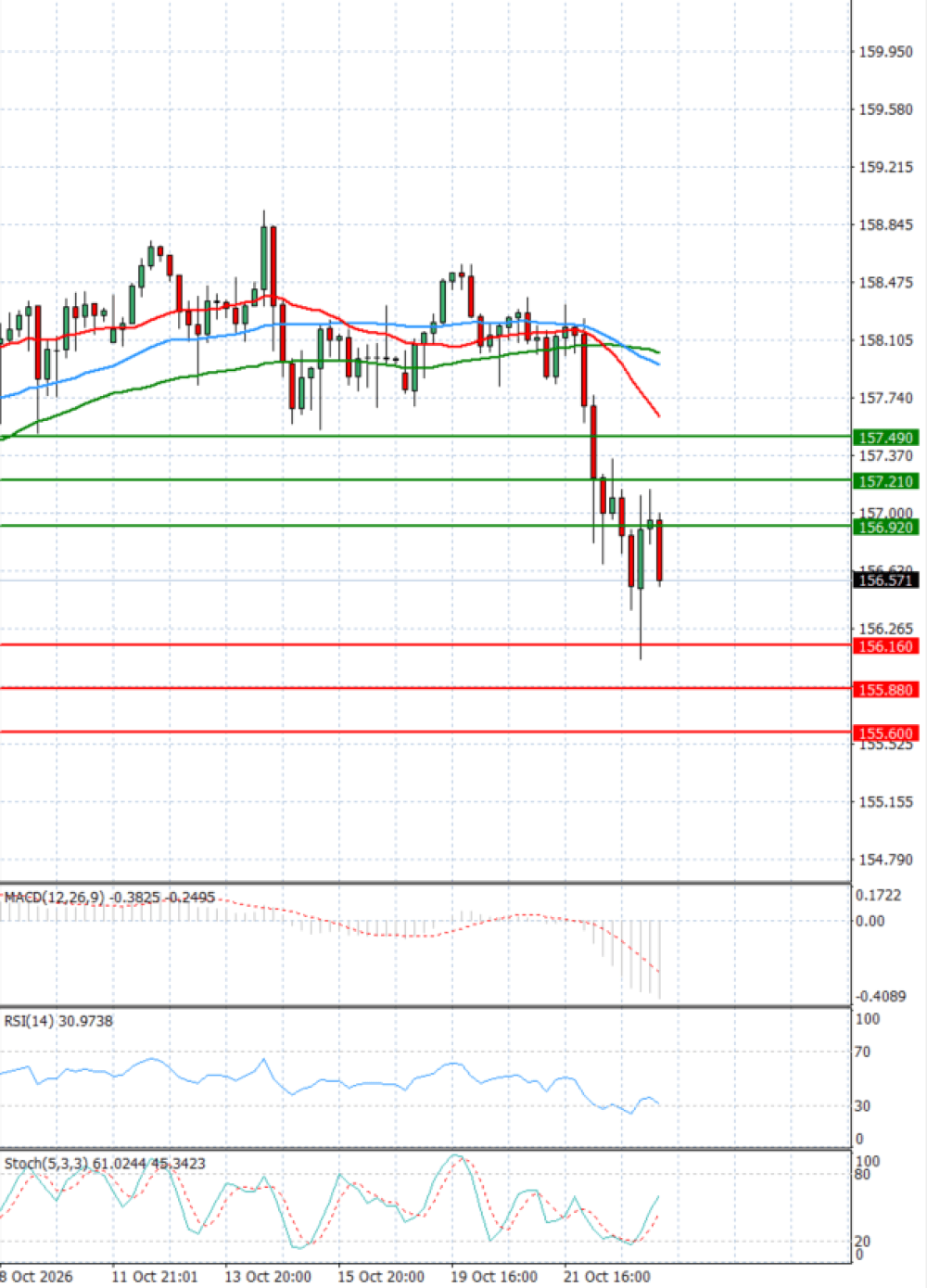This screenshot has height=1288, width=927.
Task: Click the Stochastic scale level 80
Action: 862,1175
